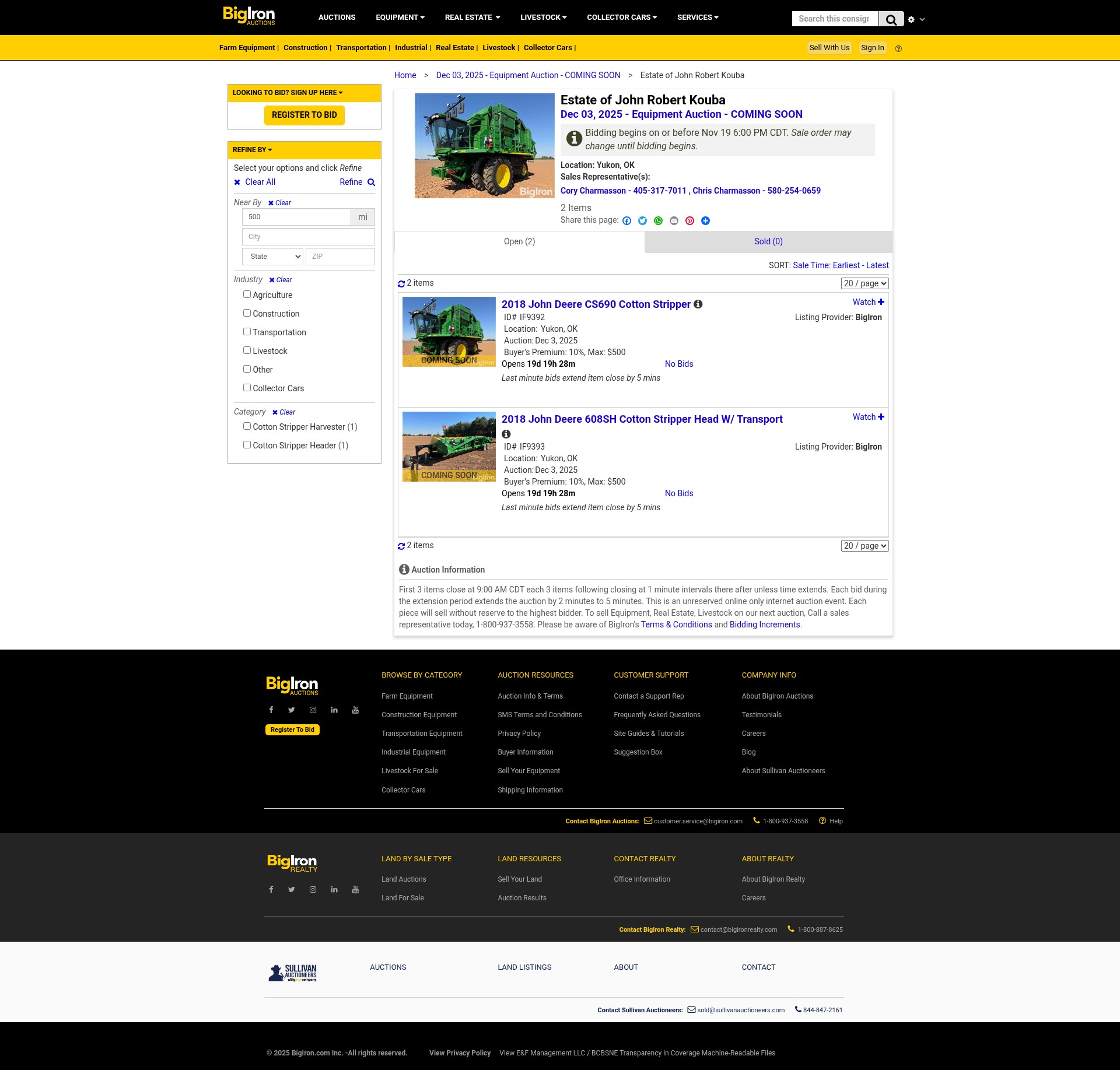Click BigIron Auctions logo in top header
This screenshot has height=1070, width=1120.
click(x=249, y=16)
